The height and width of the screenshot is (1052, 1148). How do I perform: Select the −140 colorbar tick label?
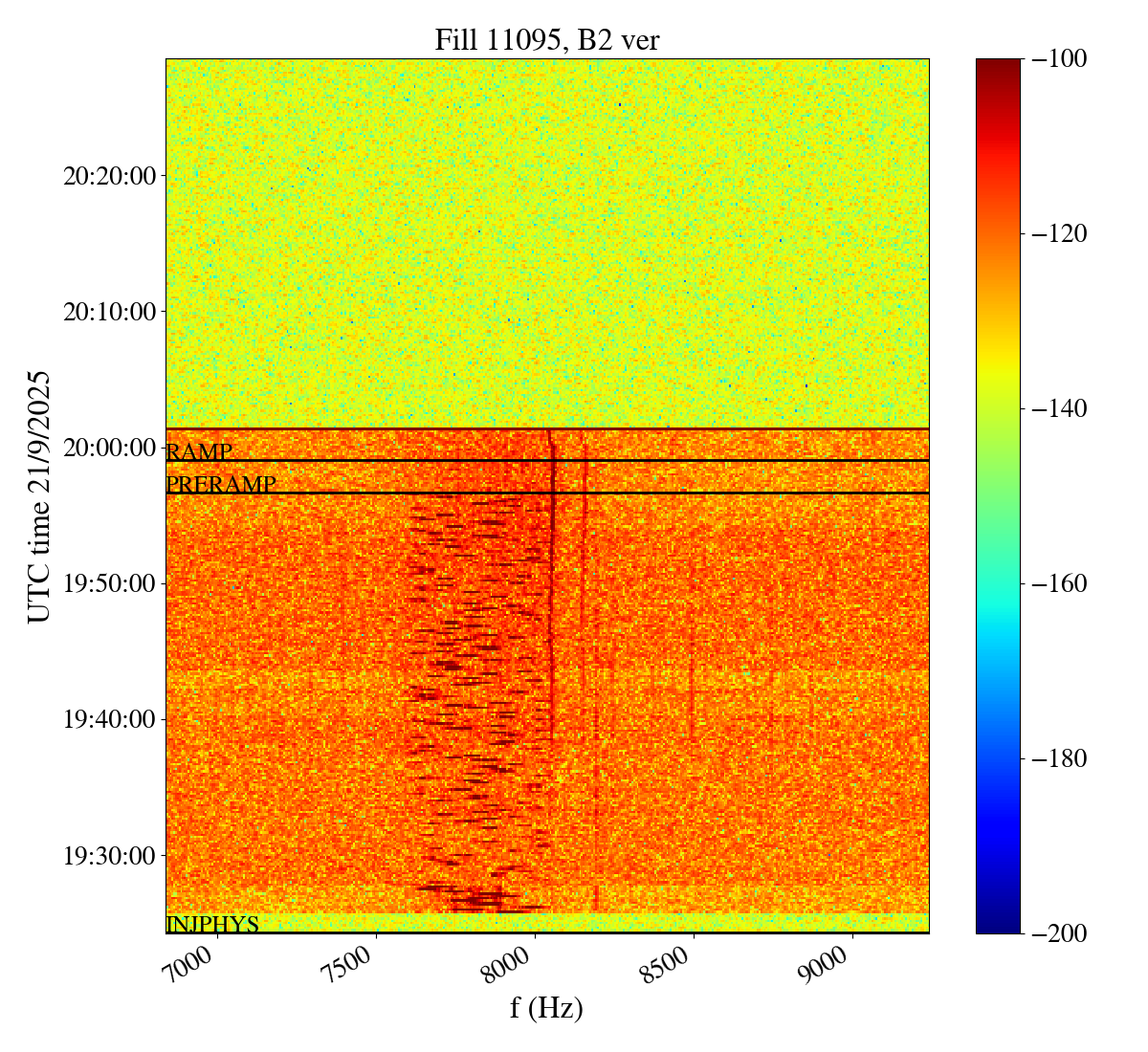[1061, 408]
